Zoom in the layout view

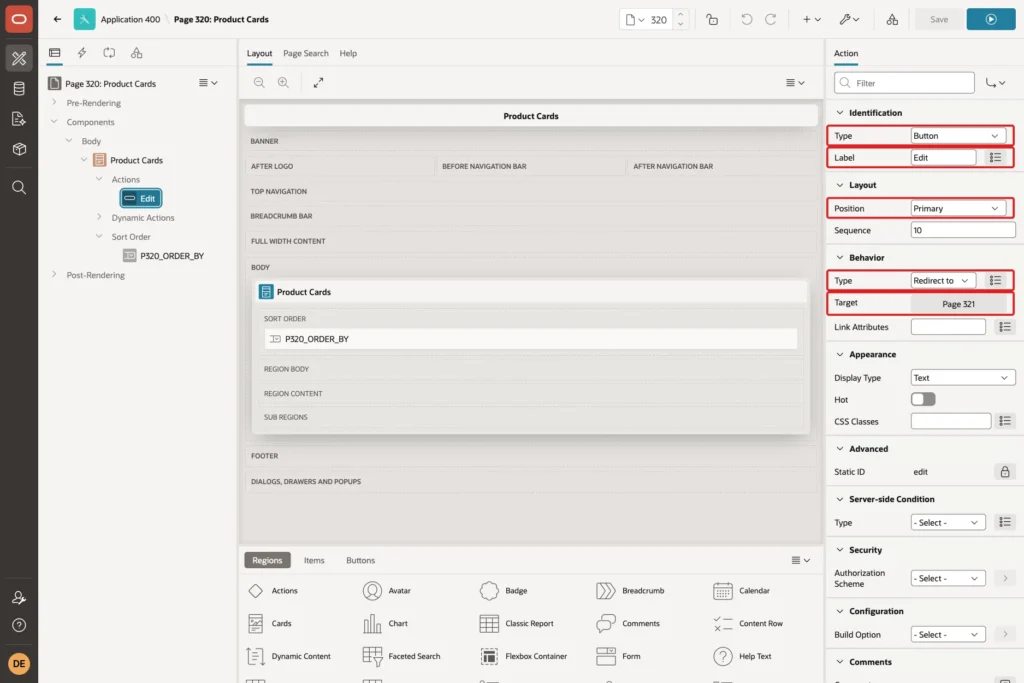coord(283,82)
